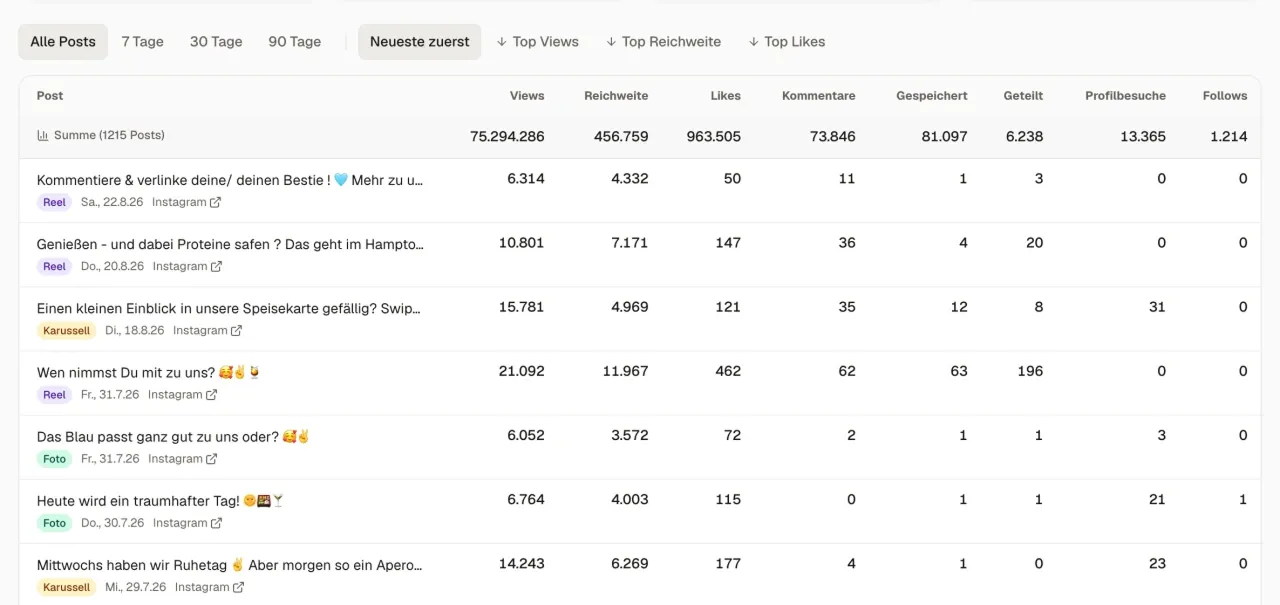This screenshot has width=1280, height=605.
Task: Click the arrow icon of Top Views sort
Action: (x=502, y=42)
